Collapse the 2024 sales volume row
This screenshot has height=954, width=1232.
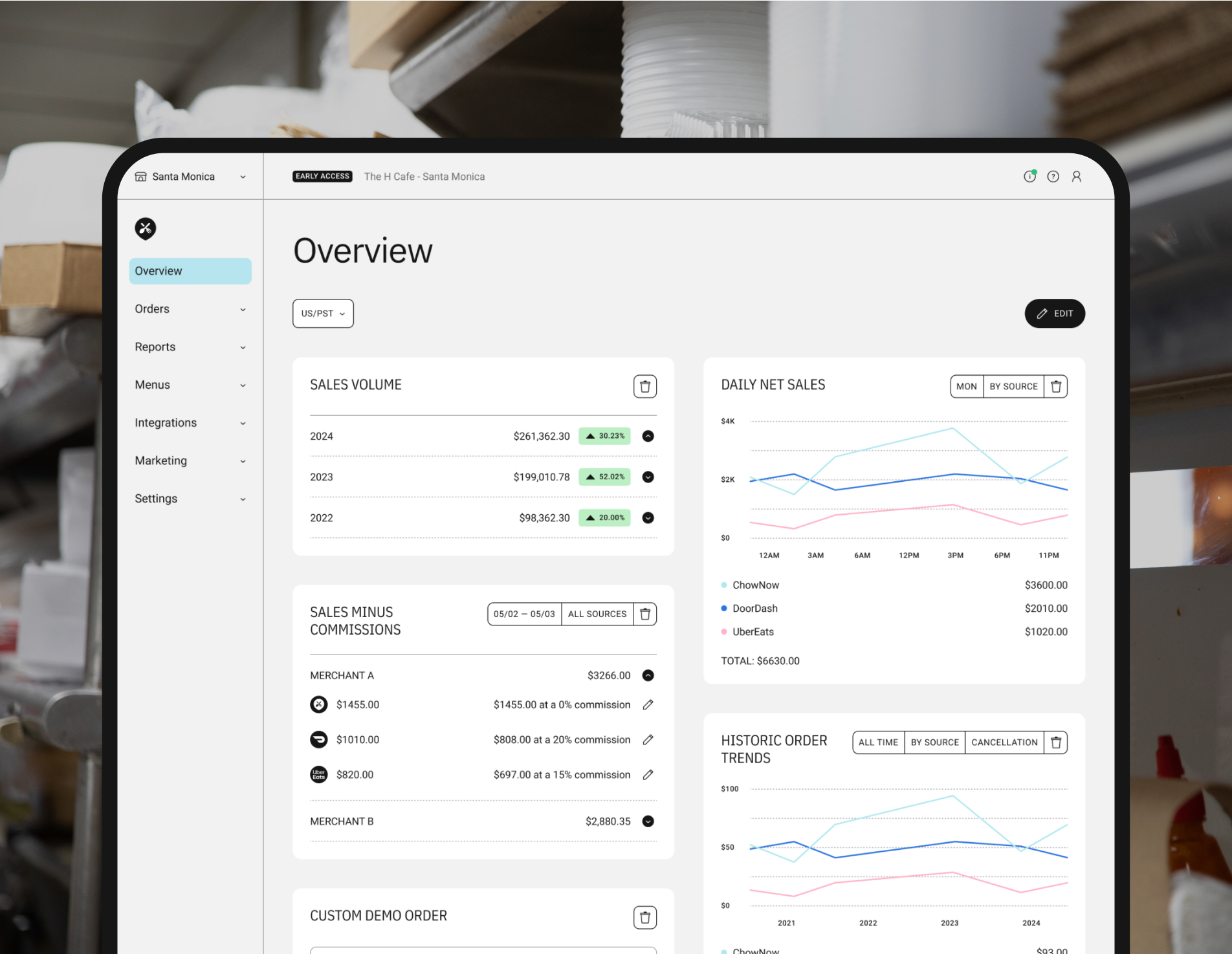[x=648, y=437]
